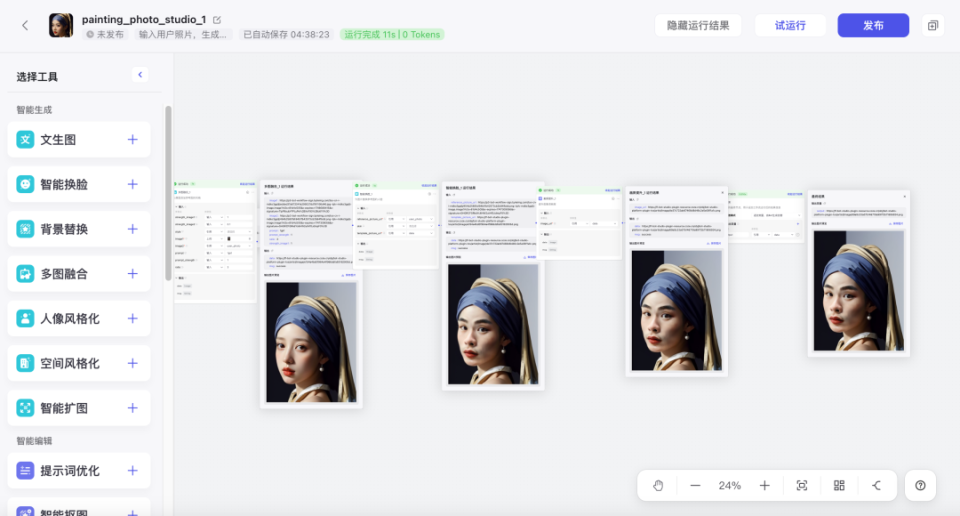The image size is (960, 516).
Task: Click the 试运行 button
Action: pyautogui.click(x=790, y=25)
